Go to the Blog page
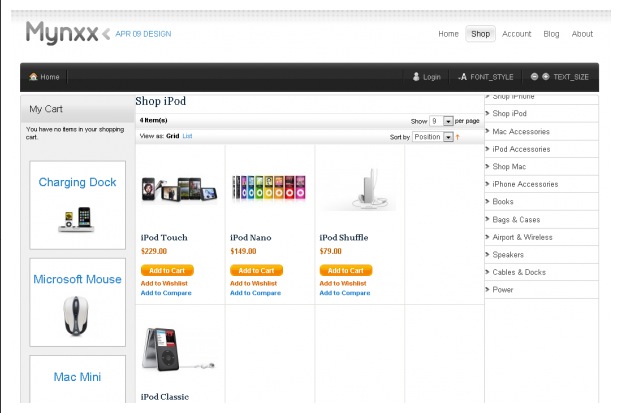Image resolution: width=621 pixels, height=413 pixels. pyautogui.click(x=551, y=34)
